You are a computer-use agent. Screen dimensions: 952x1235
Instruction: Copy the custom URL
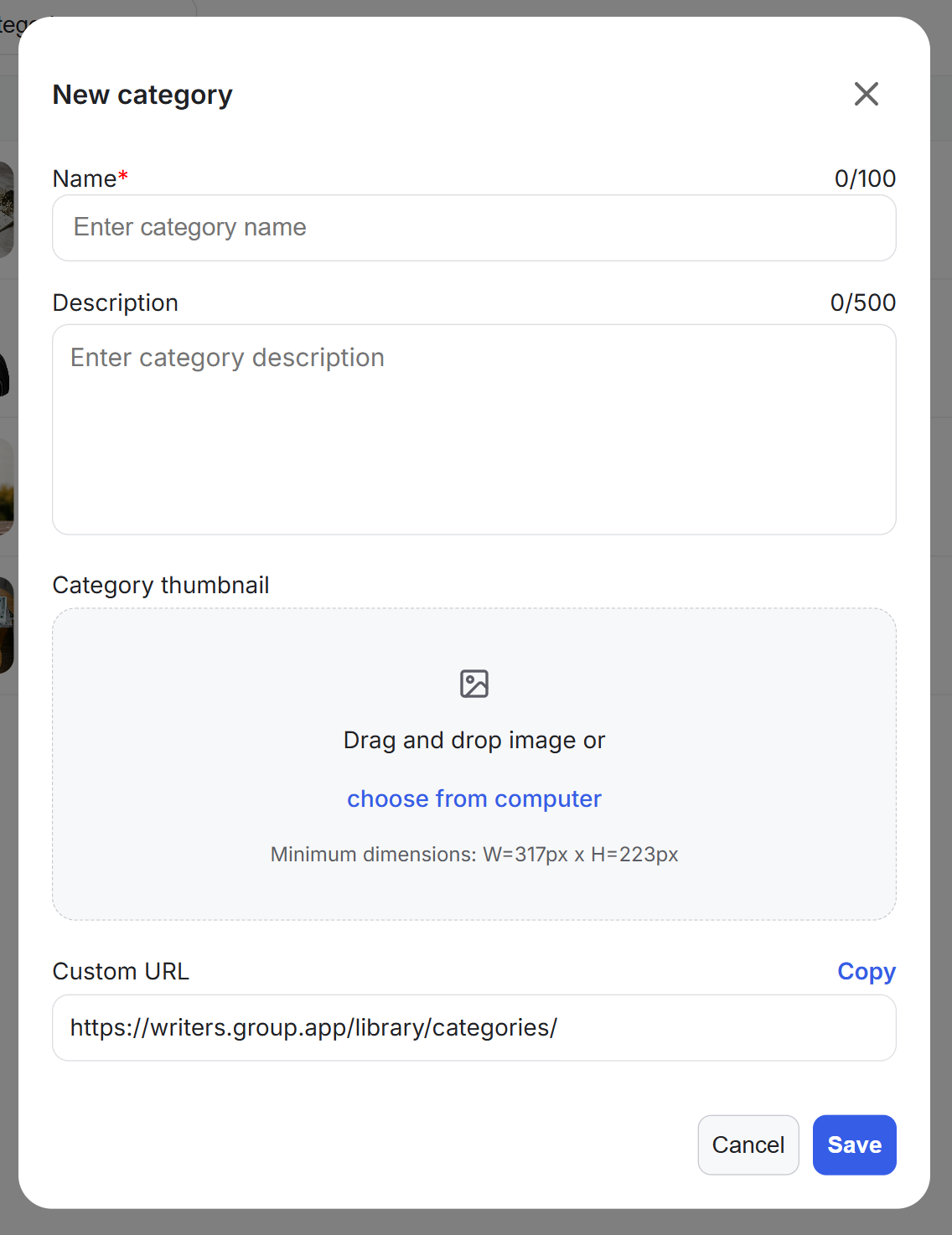(867, 971)
